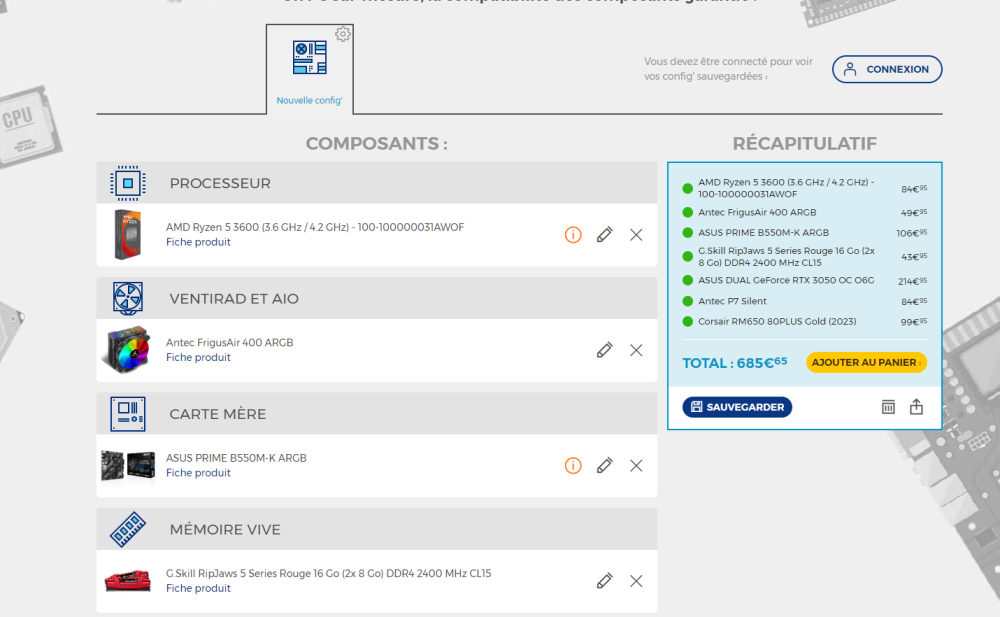Screen dimensions: 1000x617
Task: Click the CARTE MÈRE section header
Action: (x=376, y=413)
